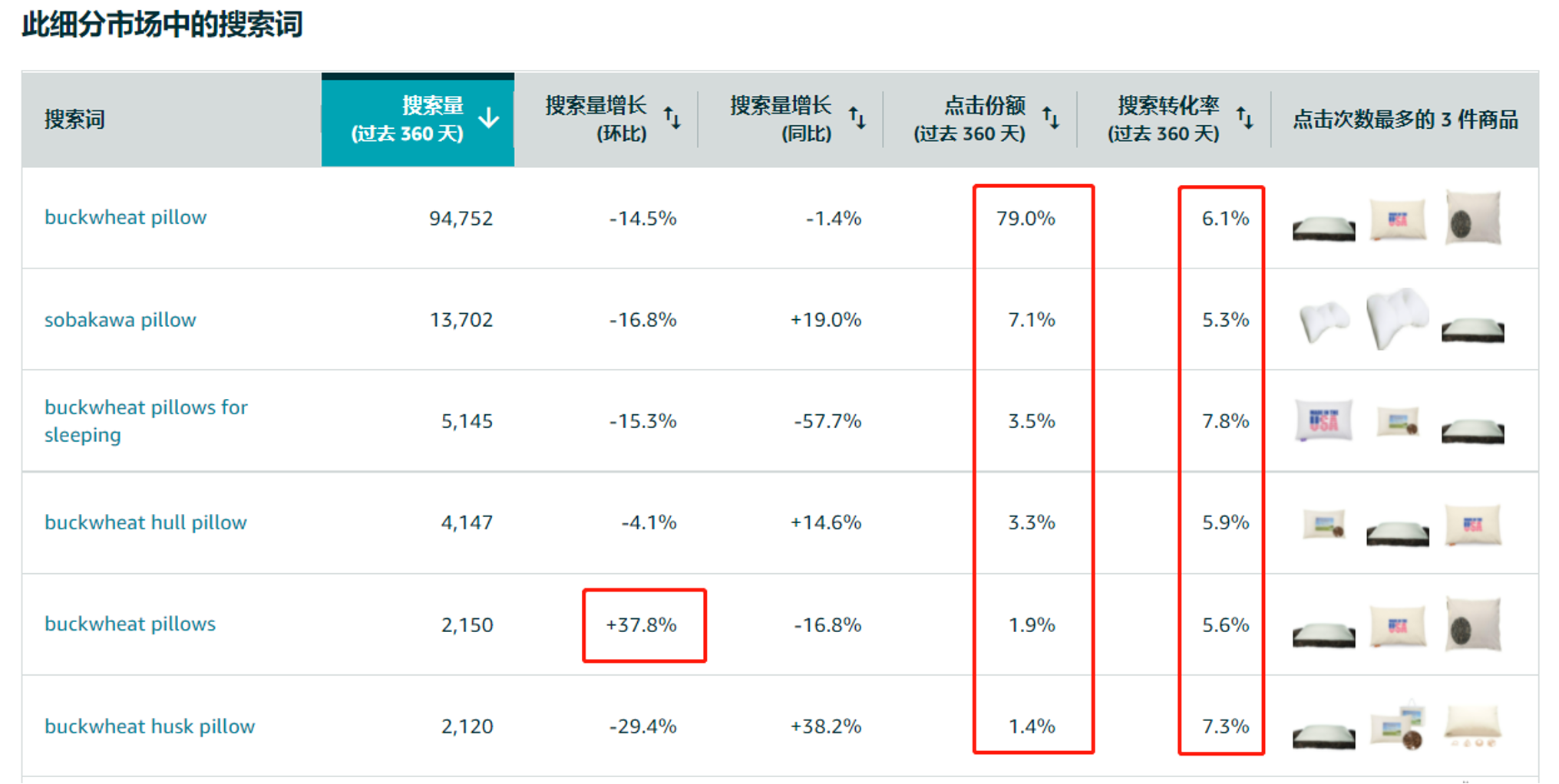Toggle sort direction for 点击份额 (过去 360 天)

pyautogui.click(x=1052, y=118)
